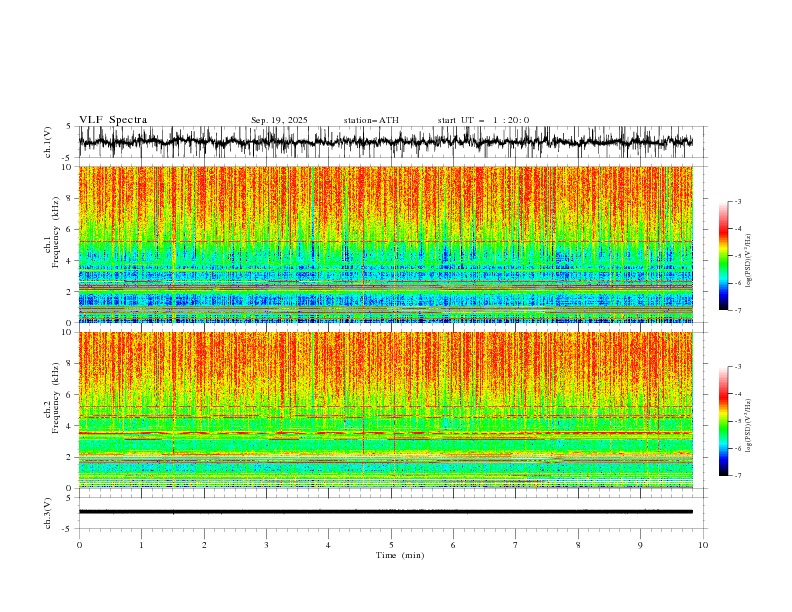Click the "start UT = 1 :20: 0" text

[483, 120]
